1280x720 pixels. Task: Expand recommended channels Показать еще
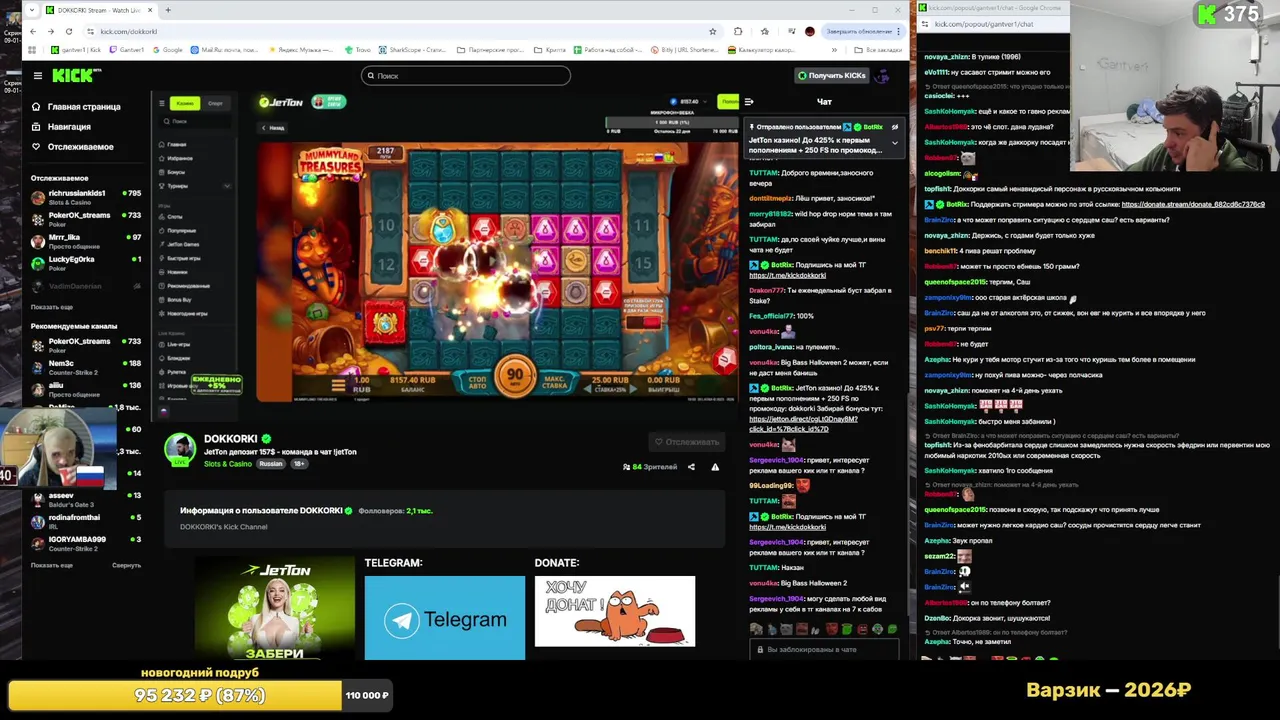51,565
